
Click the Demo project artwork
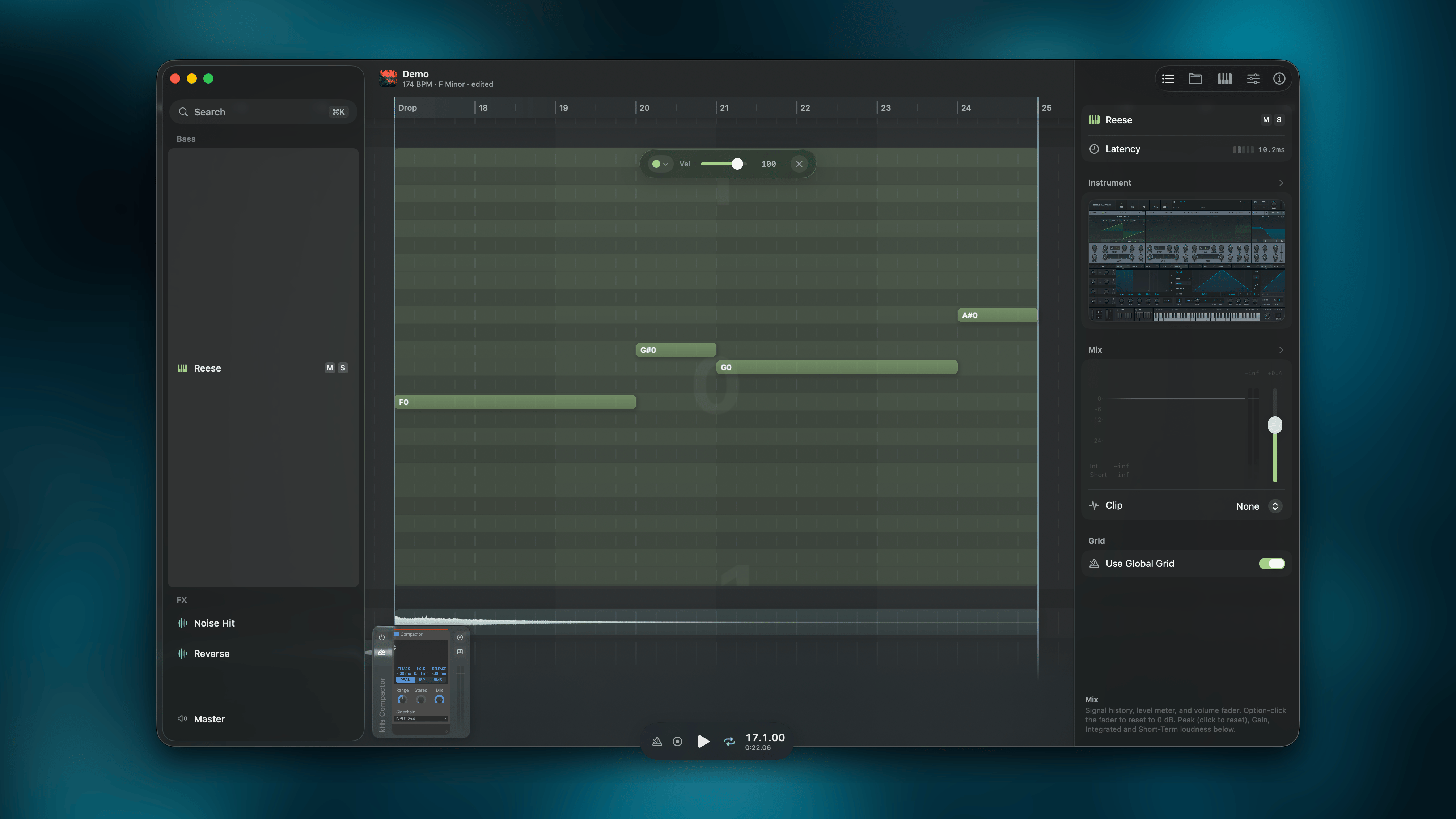388,78
